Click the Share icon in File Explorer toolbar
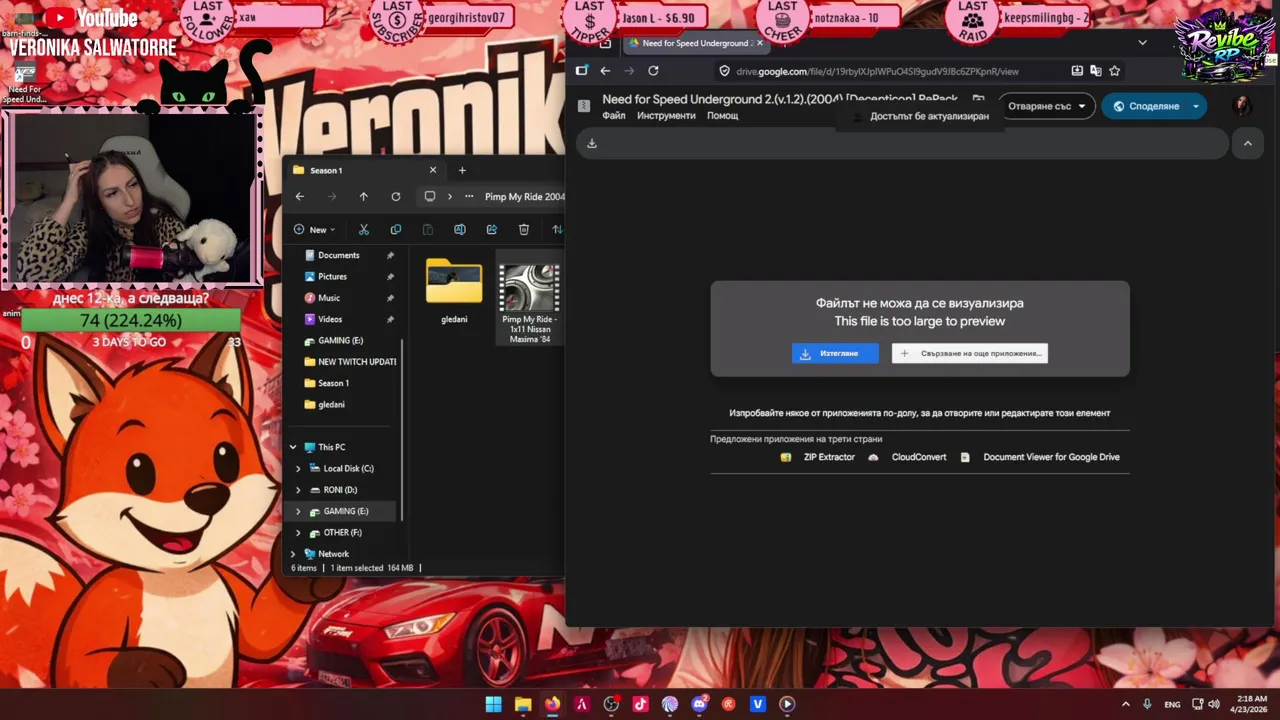 pyautogui.click(x=492, y=229)
